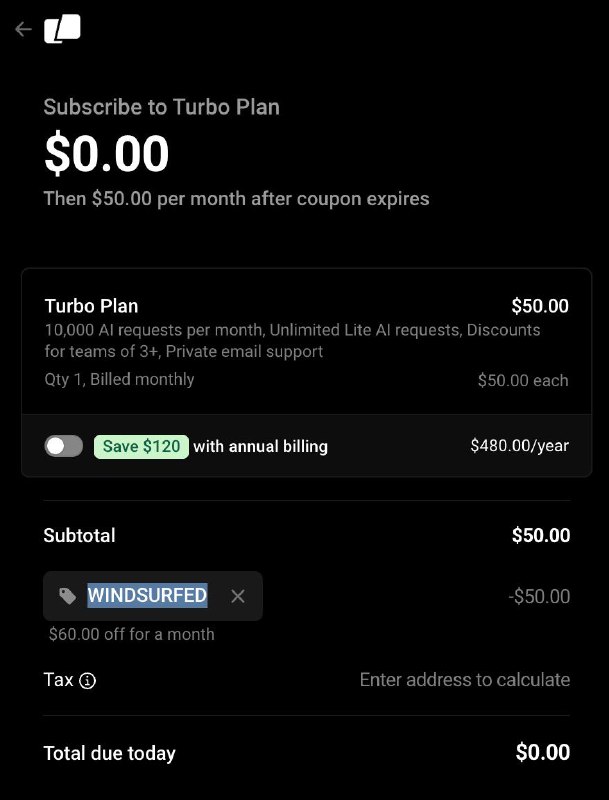This screenshot has height=800, width=609.
Task: Click the Subscribe to Turbo Plan heading
Action: (160, 107)
